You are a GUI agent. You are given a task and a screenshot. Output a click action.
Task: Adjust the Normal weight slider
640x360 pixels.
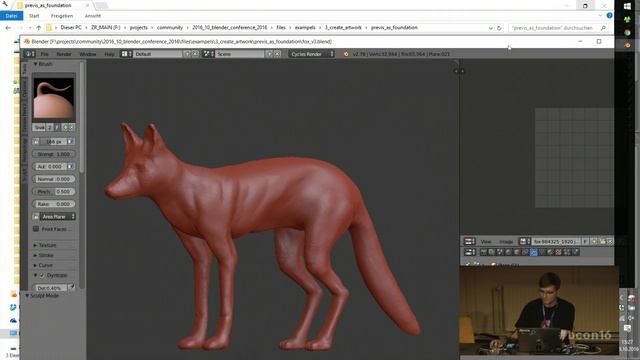(53, 179)
